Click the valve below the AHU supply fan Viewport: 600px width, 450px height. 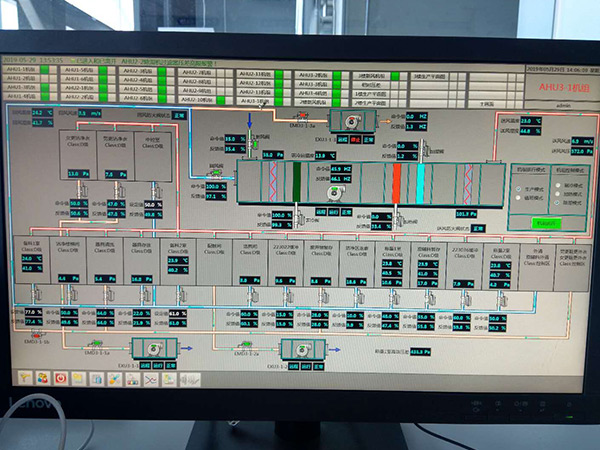point(300,218)
